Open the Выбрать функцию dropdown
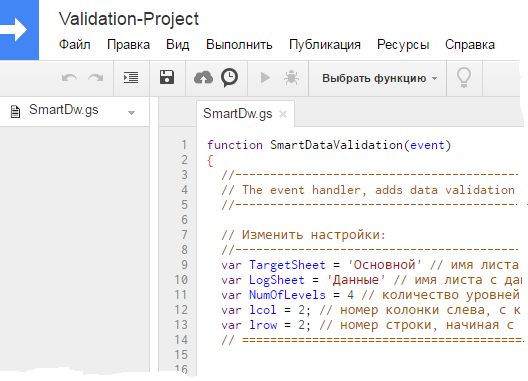 click(x=380, y=78)
